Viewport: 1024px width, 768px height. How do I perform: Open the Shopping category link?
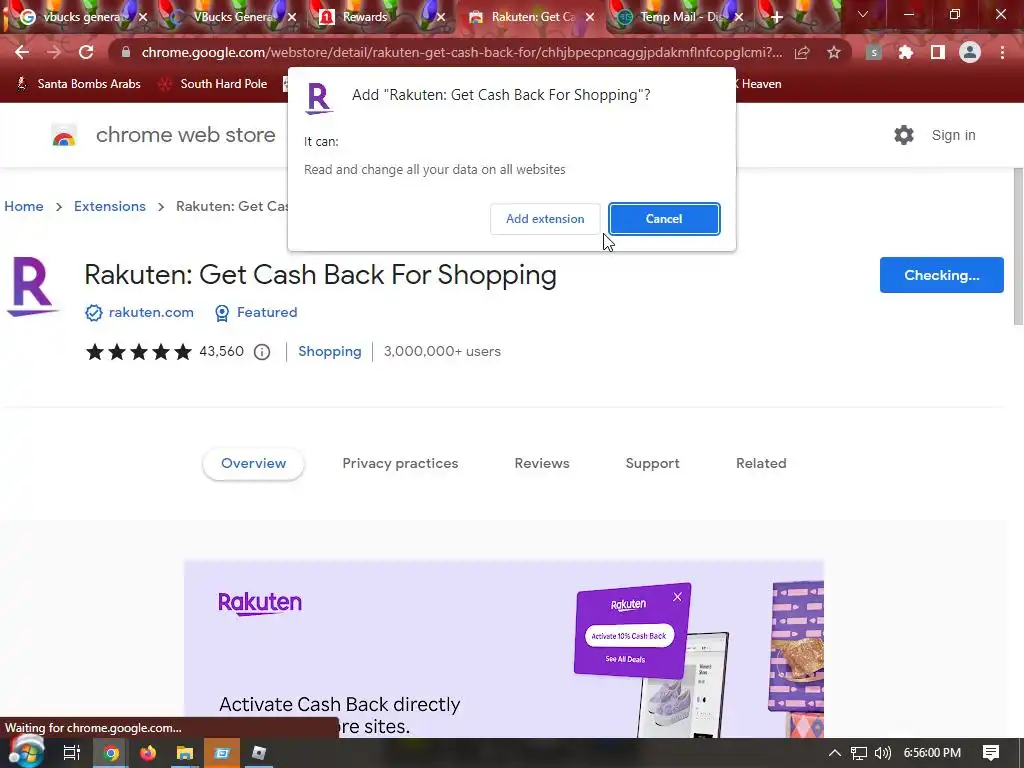[330, 351]
